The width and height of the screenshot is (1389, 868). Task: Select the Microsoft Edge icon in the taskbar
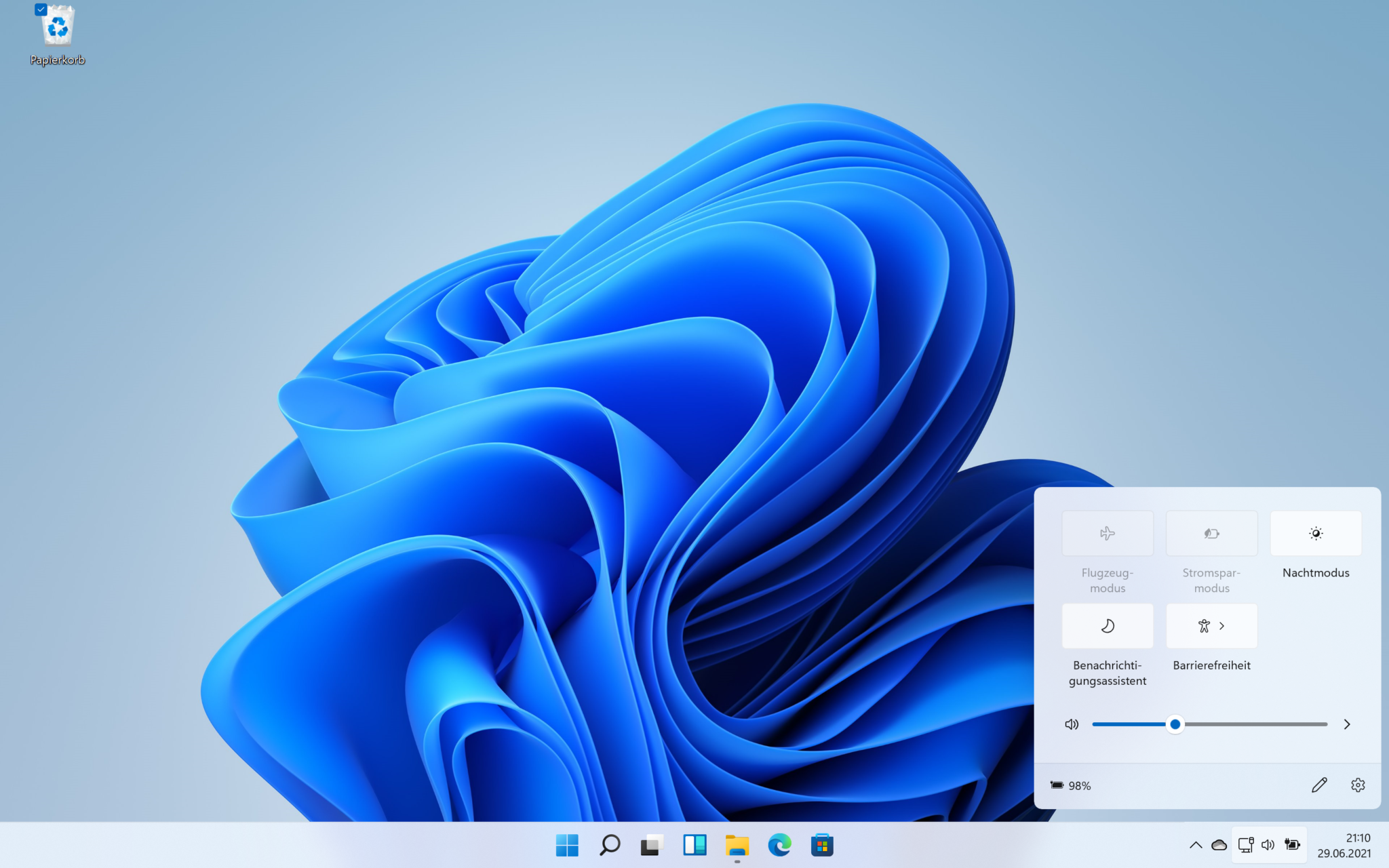(x=779, y=845)
